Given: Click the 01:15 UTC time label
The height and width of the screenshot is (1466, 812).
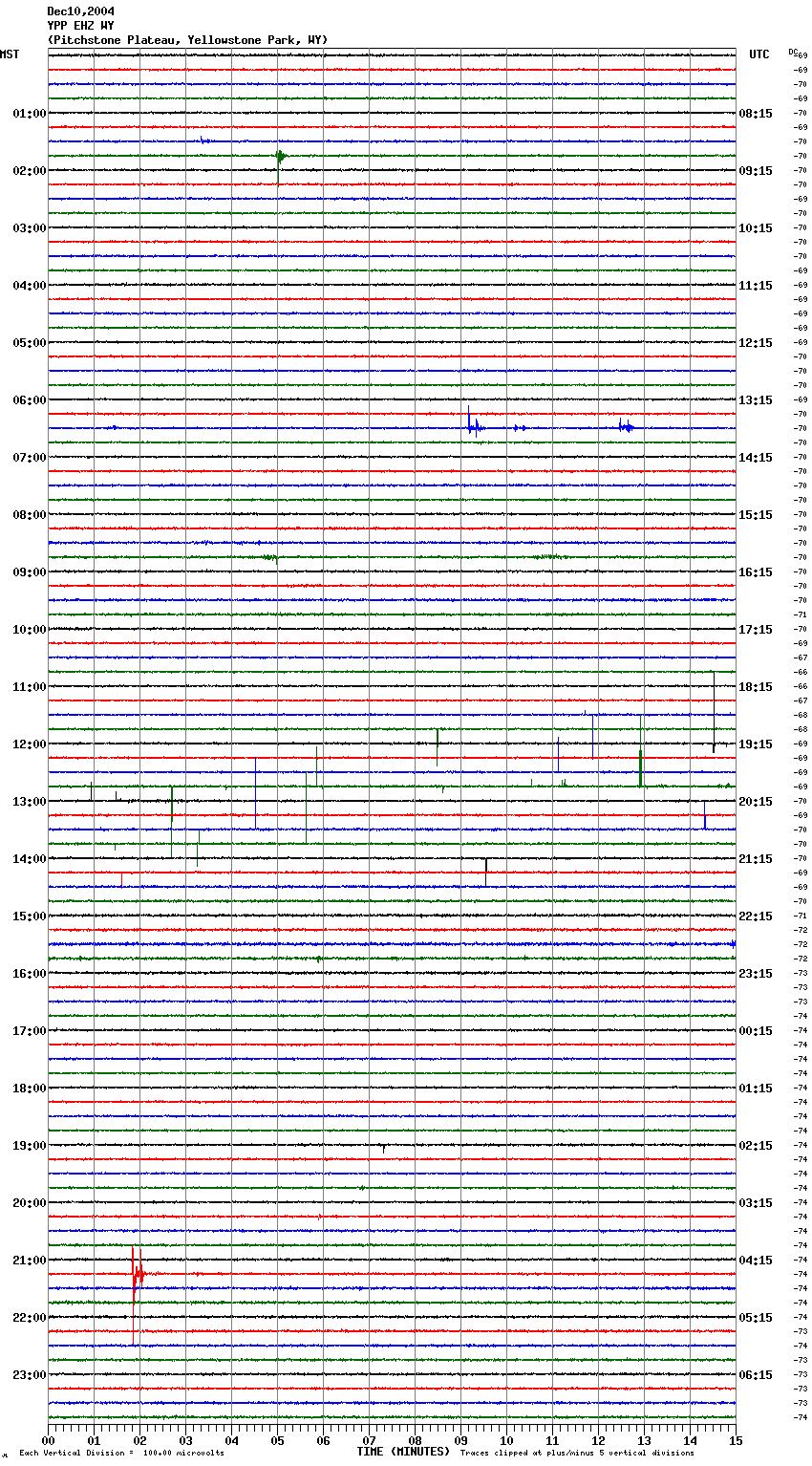Looking at the screenshot, I should pos(756,1089).
